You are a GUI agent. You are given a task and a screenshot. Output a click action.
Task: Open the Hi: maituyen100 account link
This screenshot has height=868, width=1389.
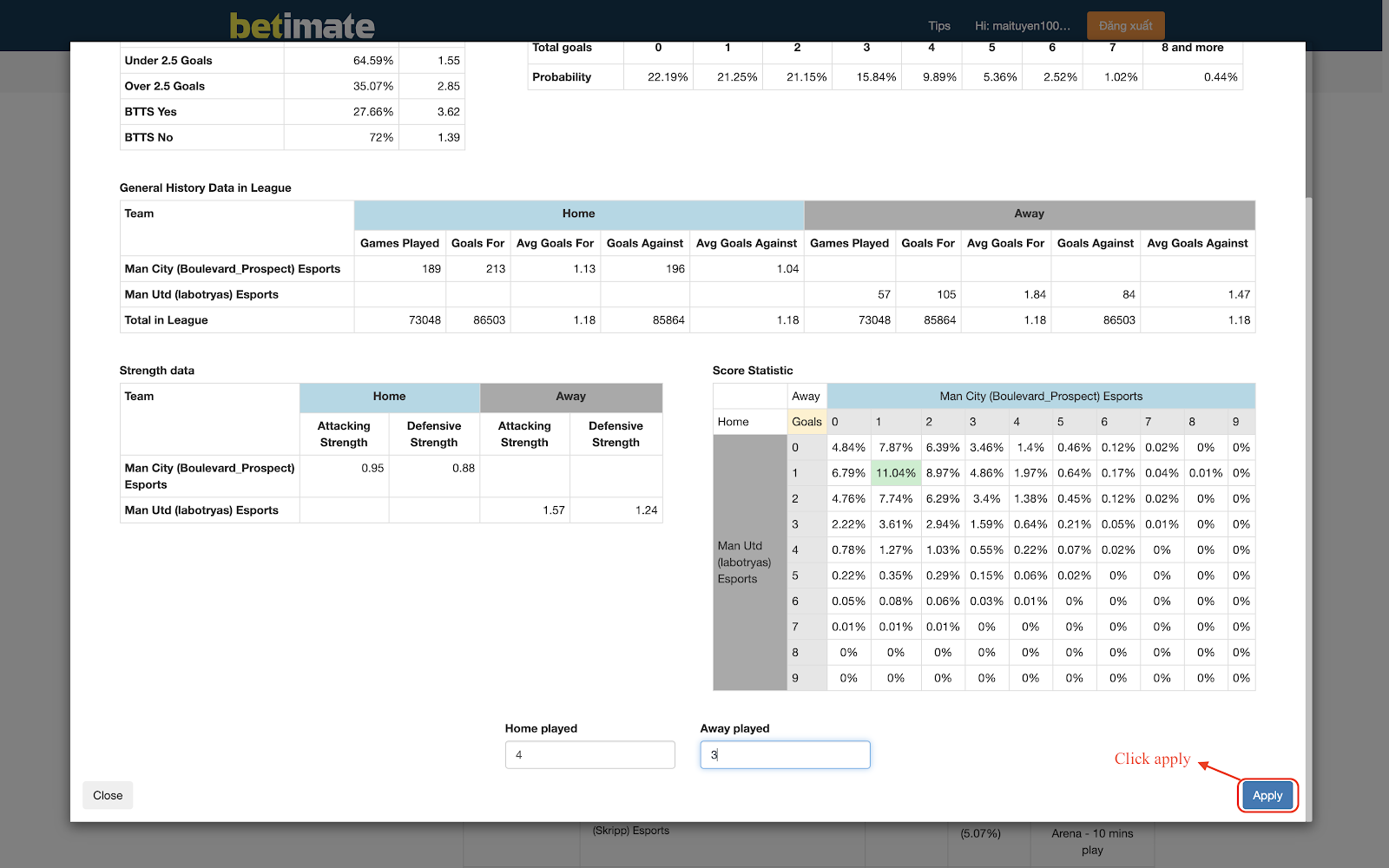pyautogui.click(x=1022, y=26)
